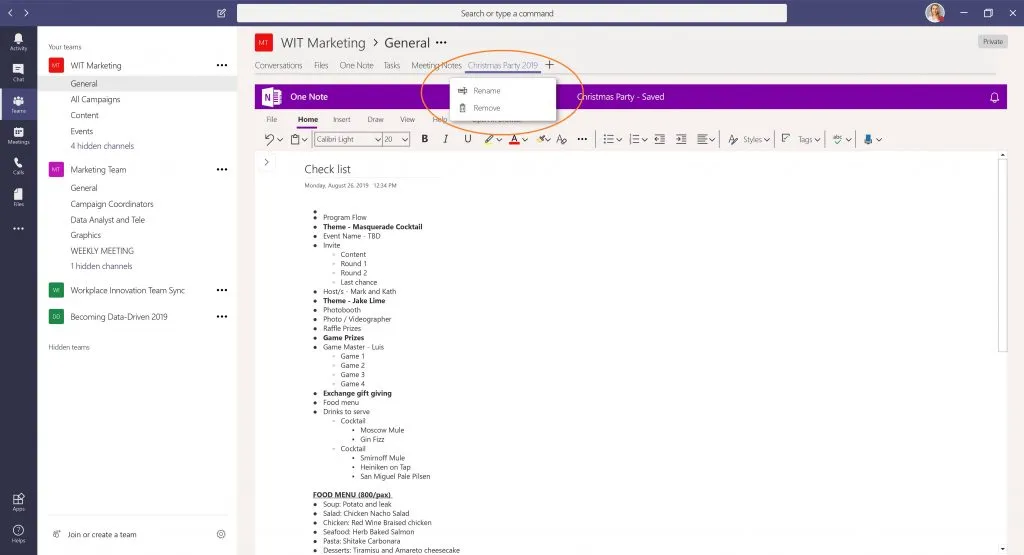Apply bold formatting

424,139
